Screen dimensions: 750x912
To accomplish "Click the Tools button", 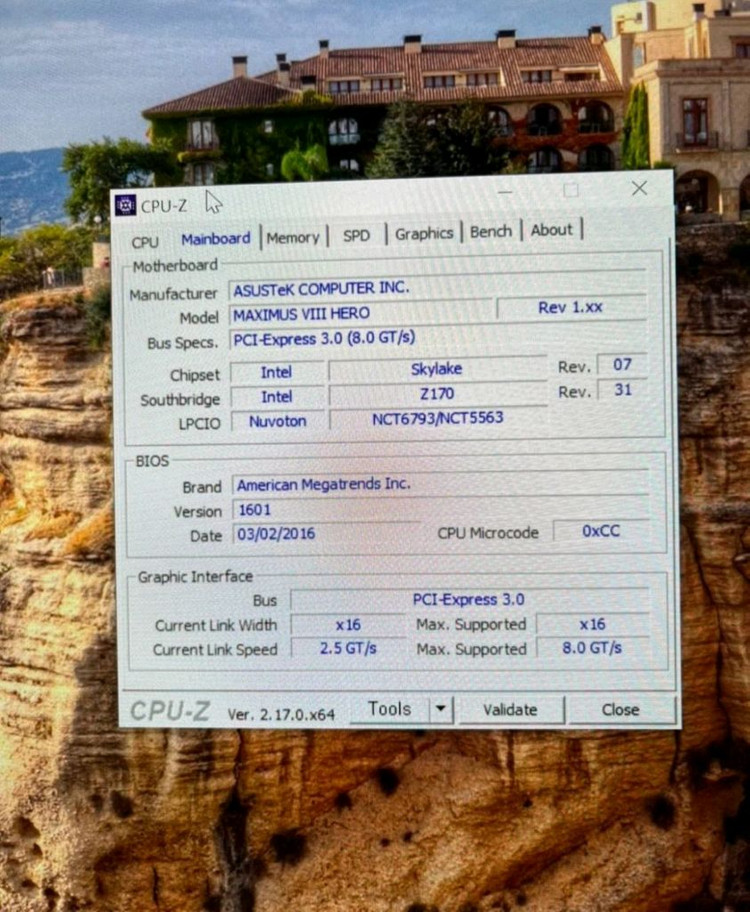I will click(x=389, y=709).
